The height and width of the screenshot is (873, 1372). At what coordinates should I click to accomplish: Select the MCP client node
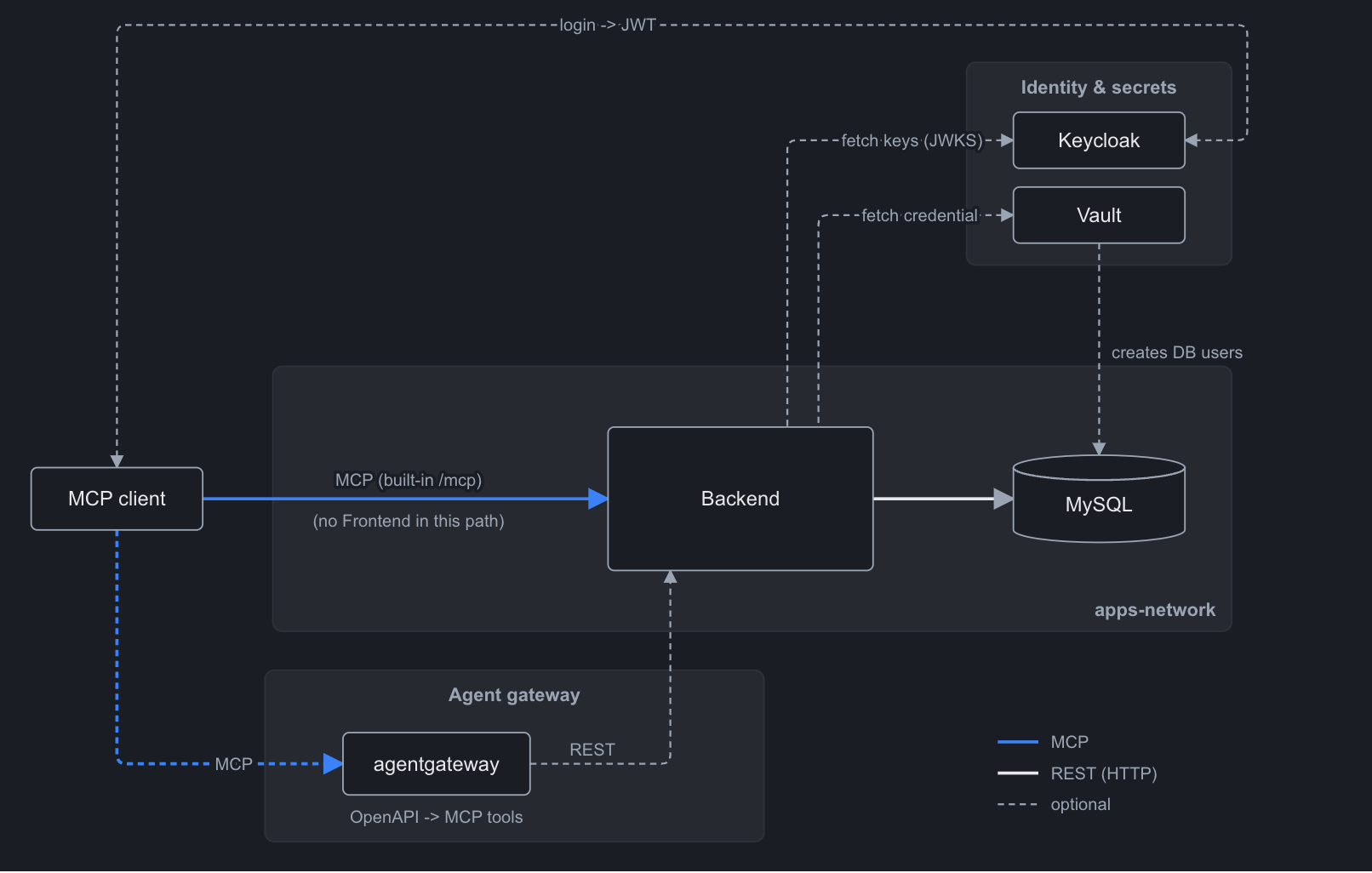pyautogui.click(x=117, y=499)
